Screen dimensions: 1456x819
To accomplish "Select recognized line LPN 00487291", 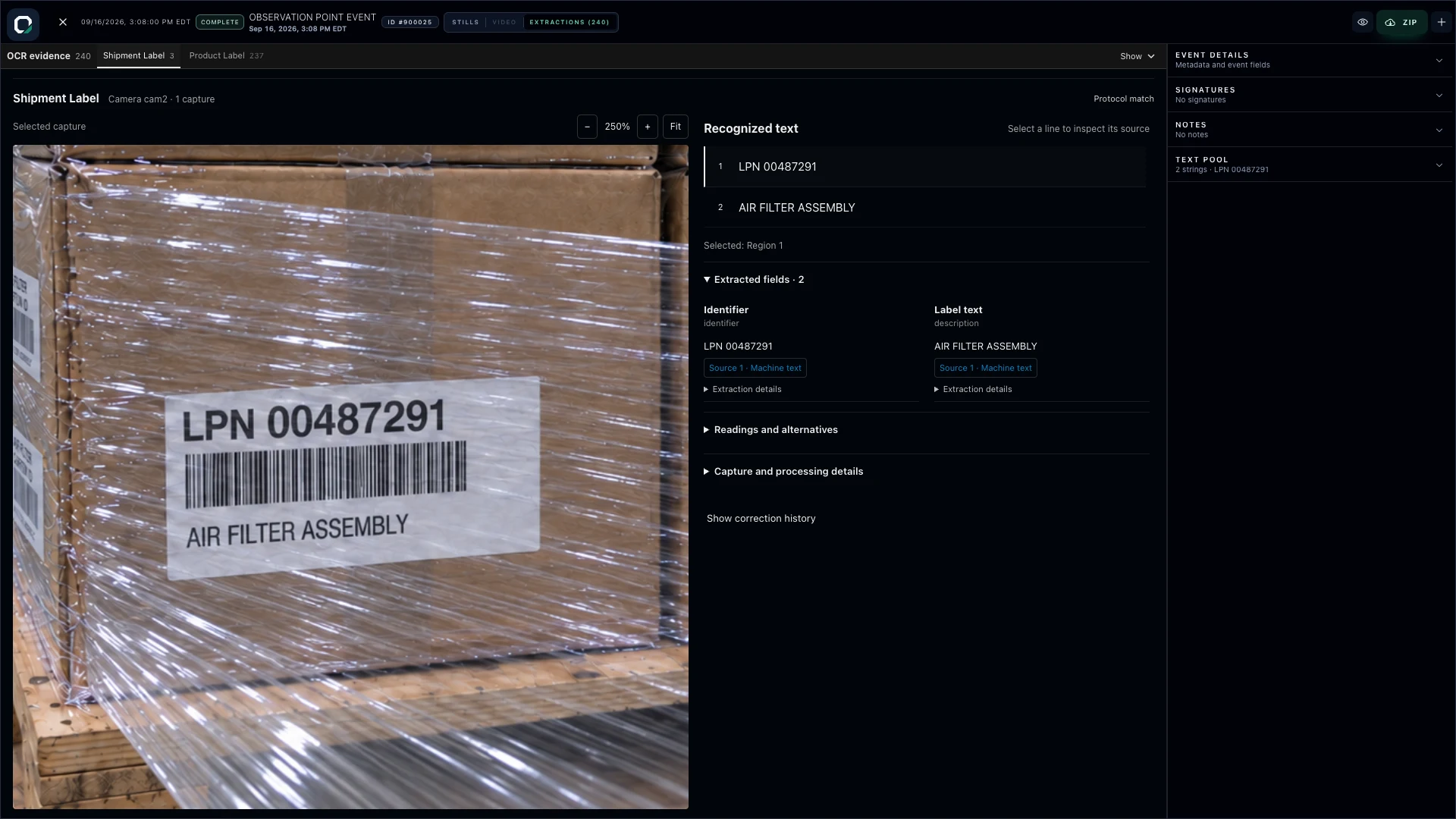I will [x=925, y=167].
